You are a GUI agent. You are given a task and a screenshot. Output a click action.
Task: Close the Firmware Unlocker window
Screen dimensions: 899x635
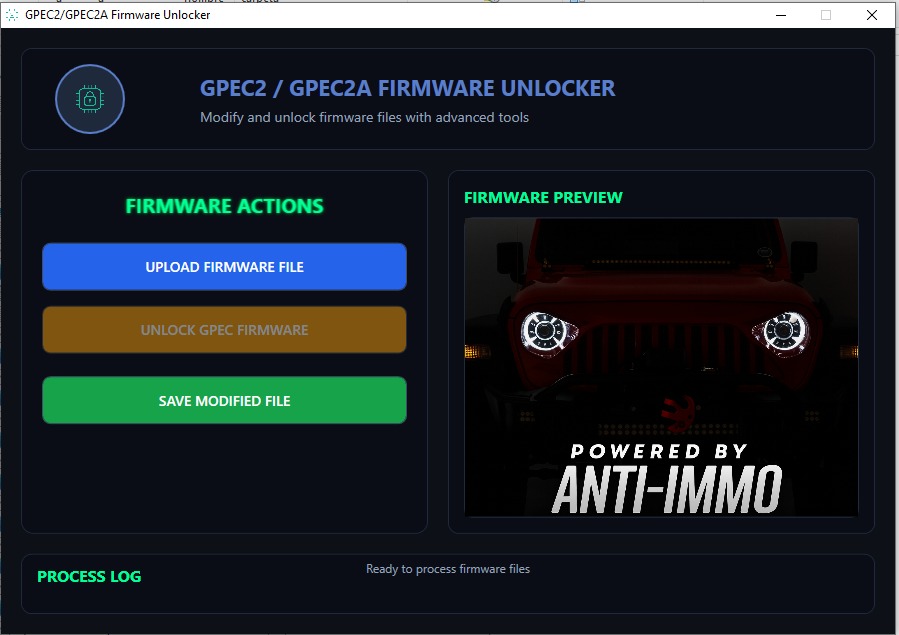click(871, 15)
